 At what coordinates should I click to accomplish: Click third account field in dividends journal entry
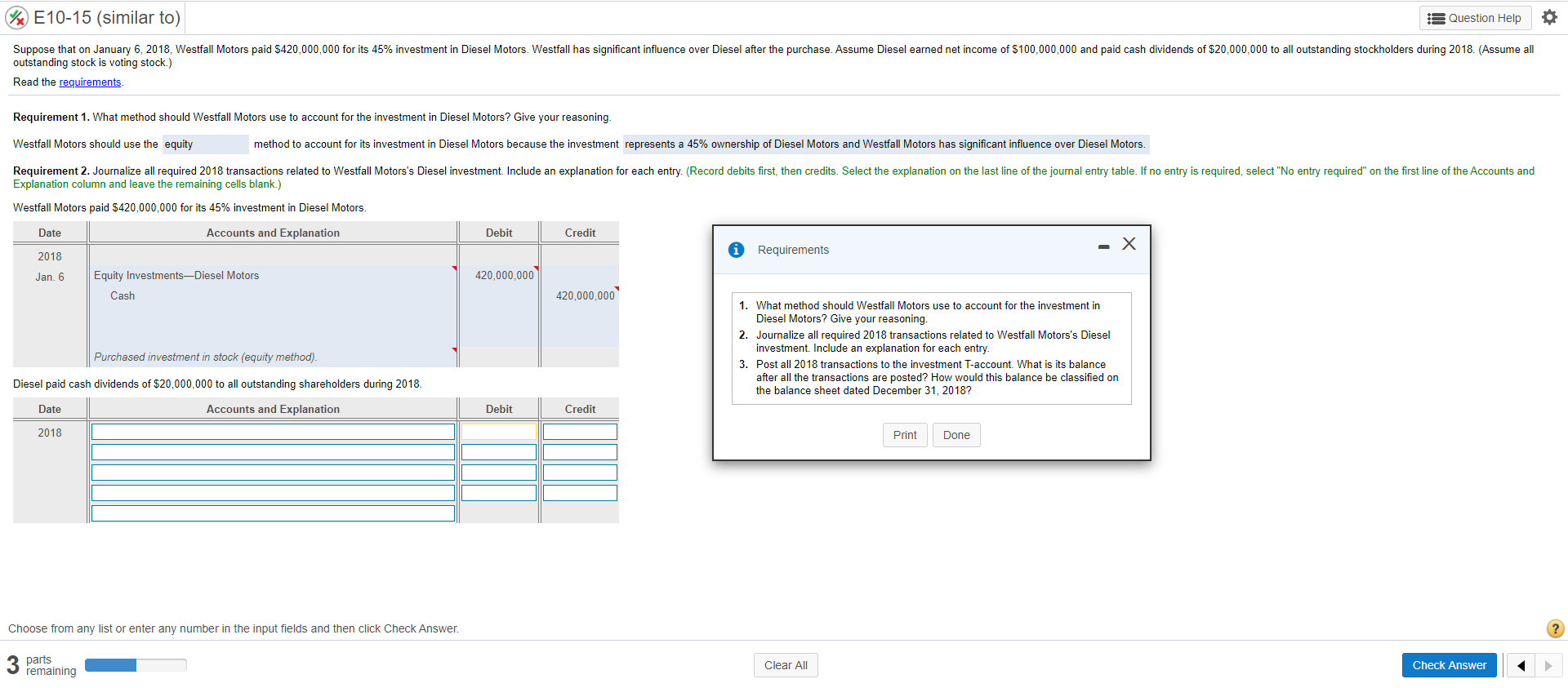273,473
